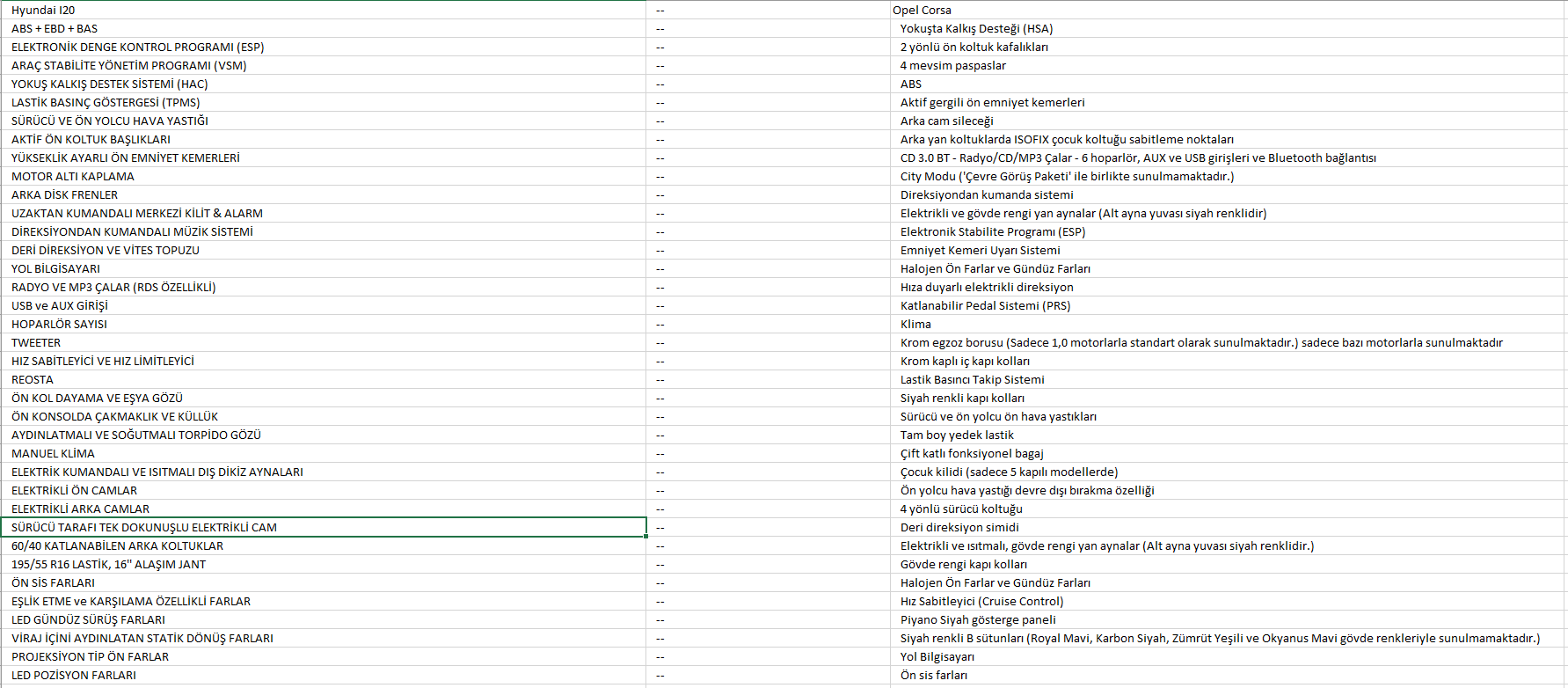Click AYDINLATMALI VE SOĞUTMALI TORPİDO GÖZÜ cell
Screen dimensions: 1568x688
click(324, 435)
